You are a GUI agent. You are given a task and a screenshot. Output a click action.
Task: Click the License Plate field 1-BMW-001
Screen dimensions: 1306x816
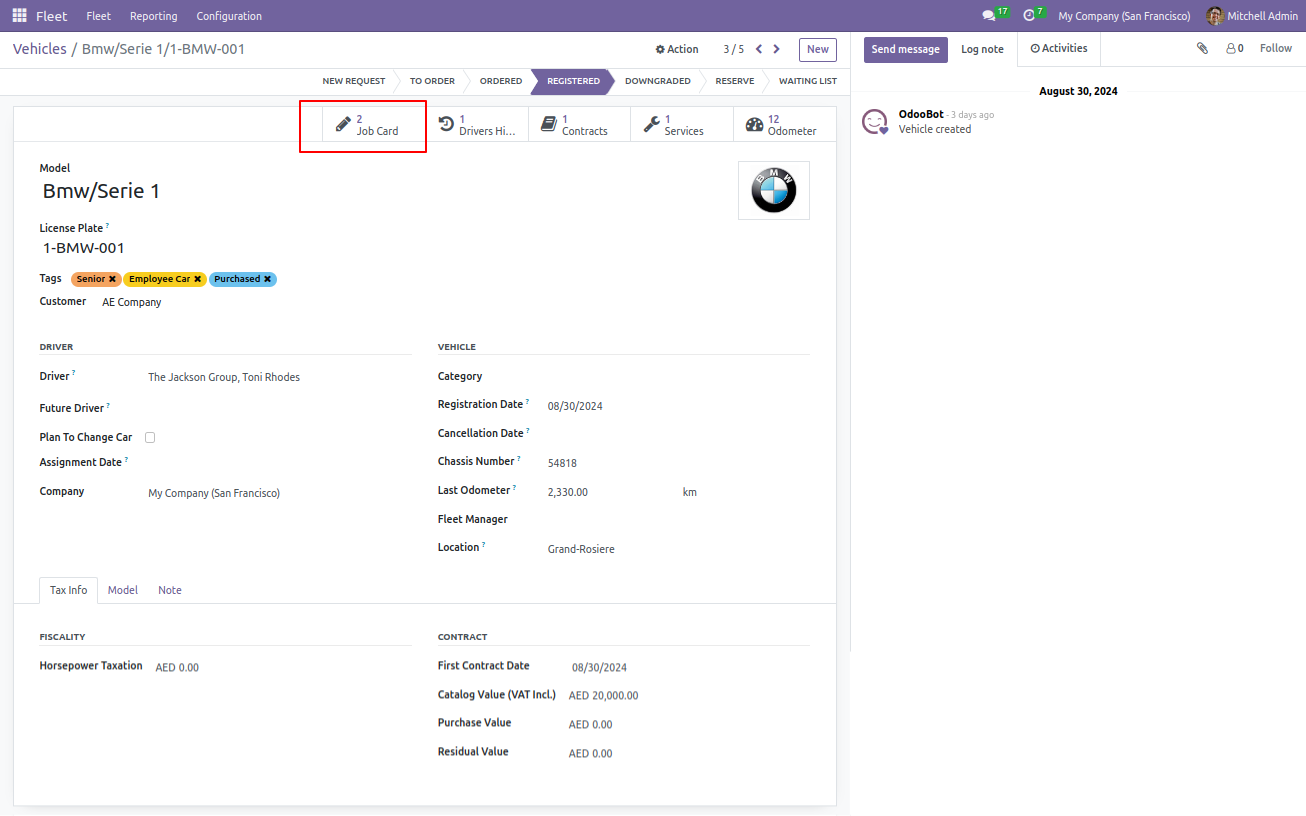[84, 248]
